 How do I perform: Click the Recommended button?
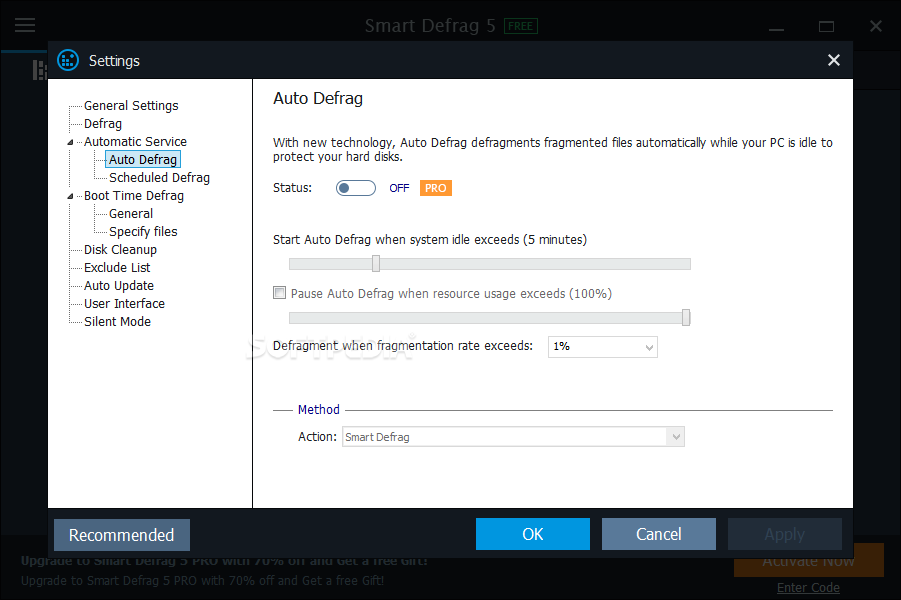(122, 535)
